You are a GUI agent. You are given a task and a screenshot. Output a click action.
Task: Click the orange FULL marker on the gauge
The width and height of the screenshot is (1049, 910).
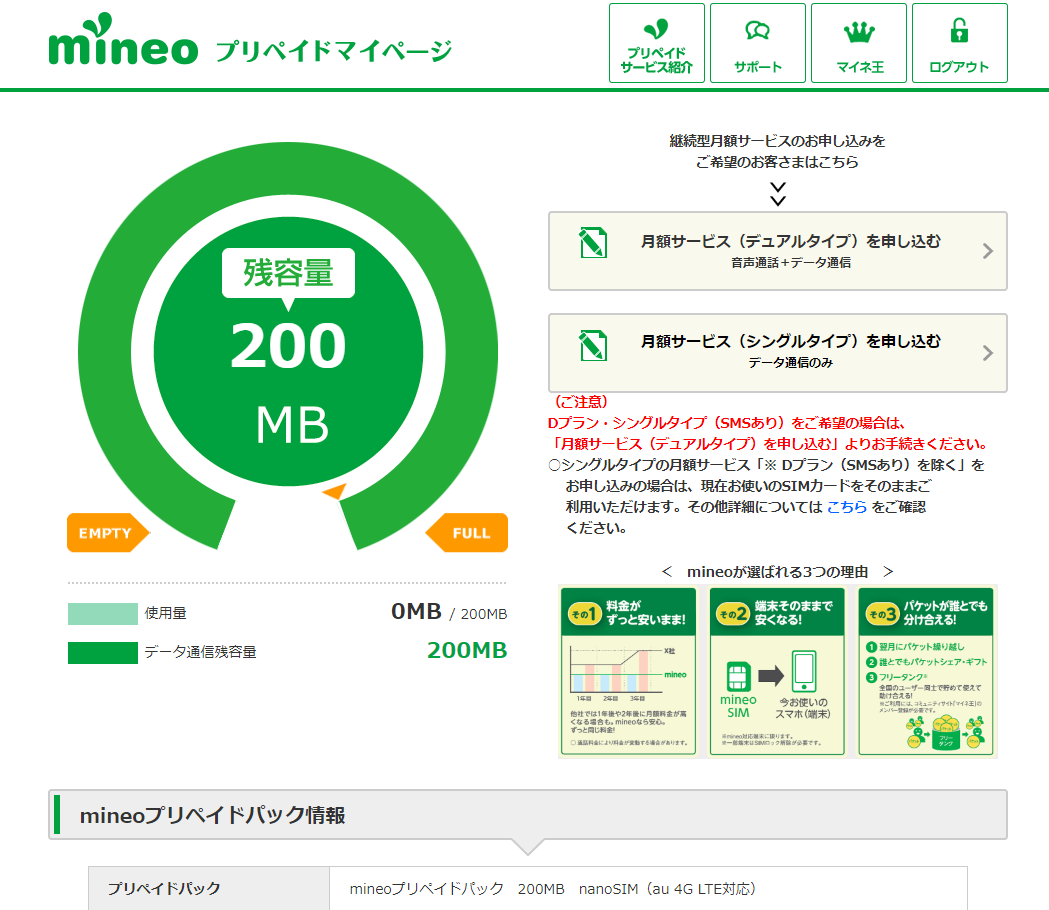point(469,533)
